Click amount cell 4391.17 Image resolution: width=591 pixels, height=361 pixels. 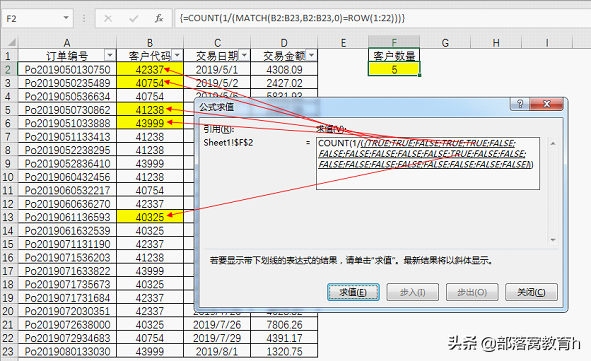[284, 338]
